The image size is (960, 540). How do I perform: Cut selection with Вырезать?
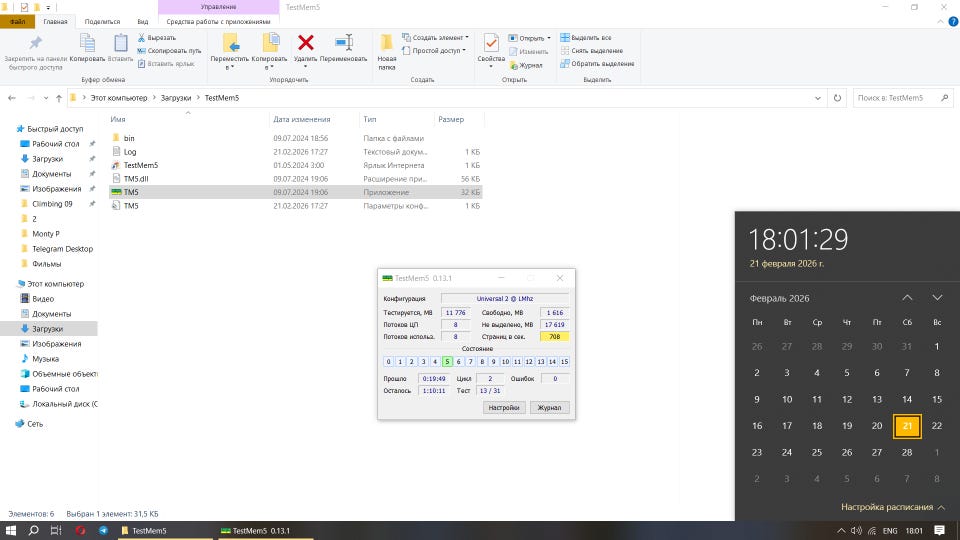157,38
